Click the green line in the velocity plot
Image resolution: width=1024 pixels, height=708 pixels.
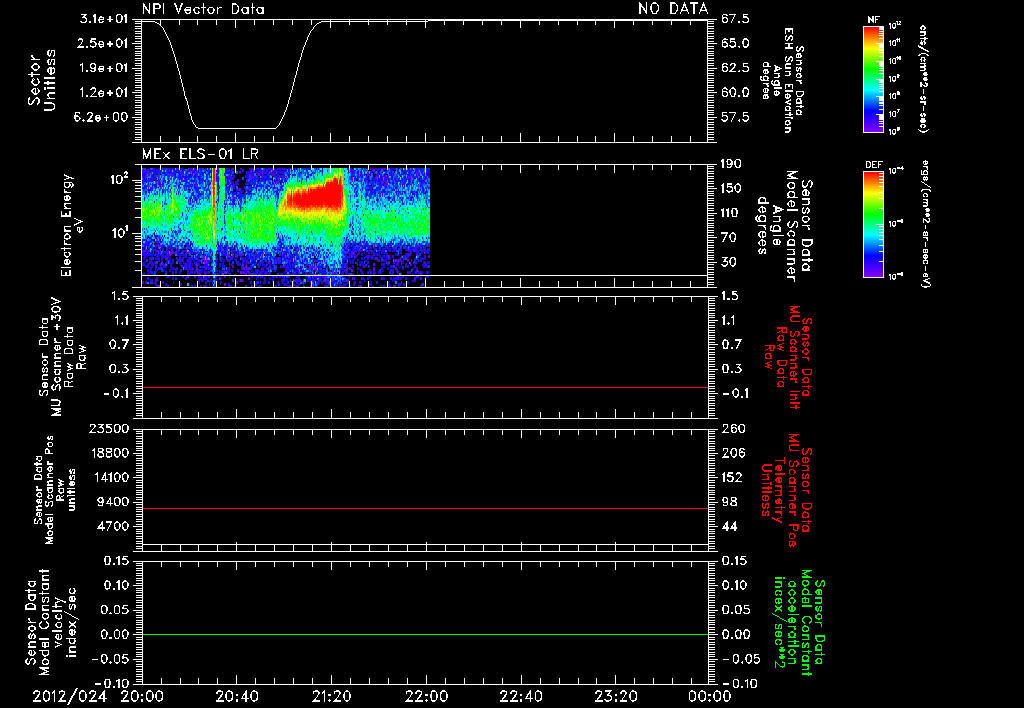point(424,634)
